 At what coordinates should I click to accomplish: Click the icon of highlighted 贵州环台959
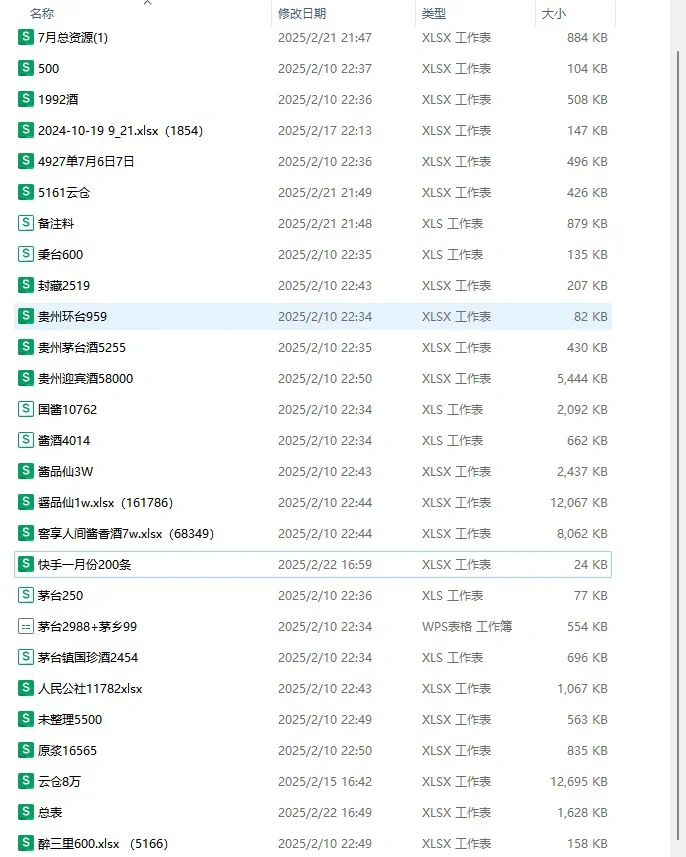click(26, 316)
